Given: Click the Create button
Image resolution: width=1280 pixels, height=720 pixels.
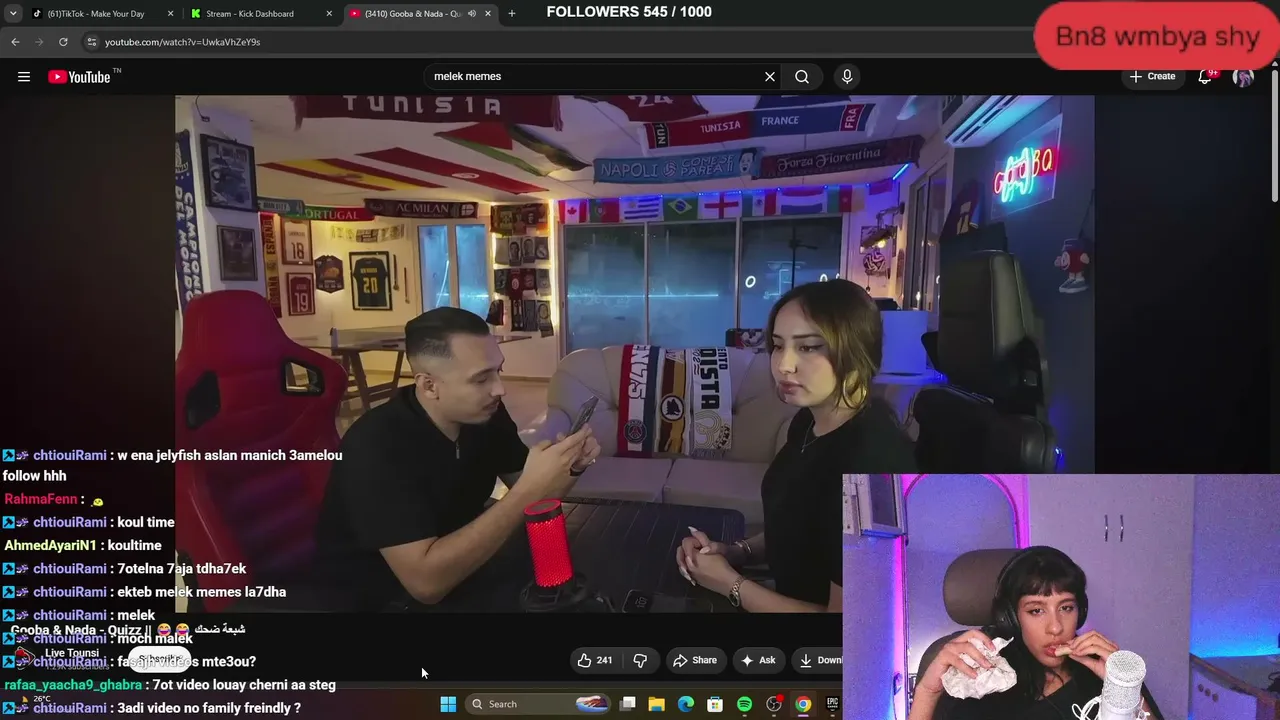Looking at the screenshot, I should 1152,77.
